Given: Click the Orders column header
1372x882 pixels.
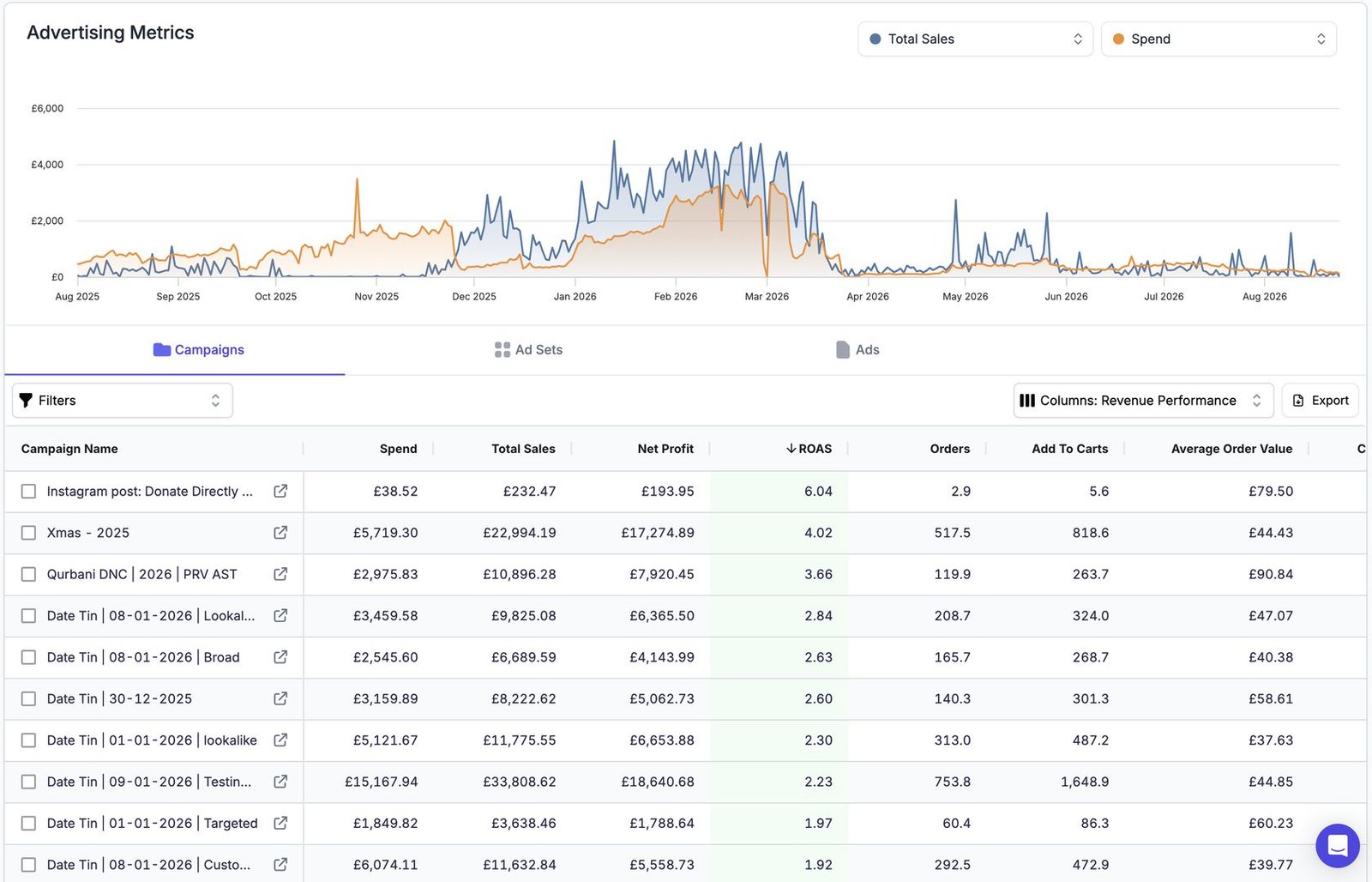Looking at the screenshot, I should tap(950, 449).
